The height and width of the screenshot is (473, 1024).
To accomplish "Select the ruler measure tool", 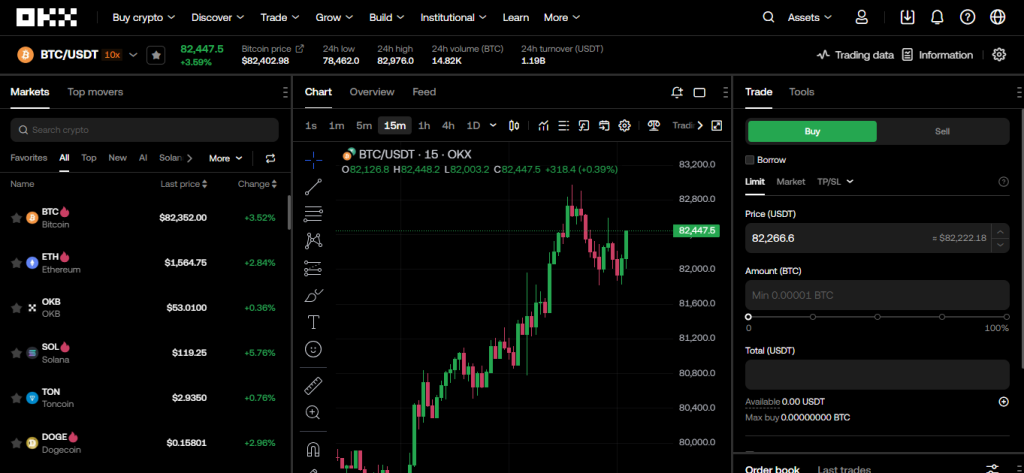I will click(313, 385).
